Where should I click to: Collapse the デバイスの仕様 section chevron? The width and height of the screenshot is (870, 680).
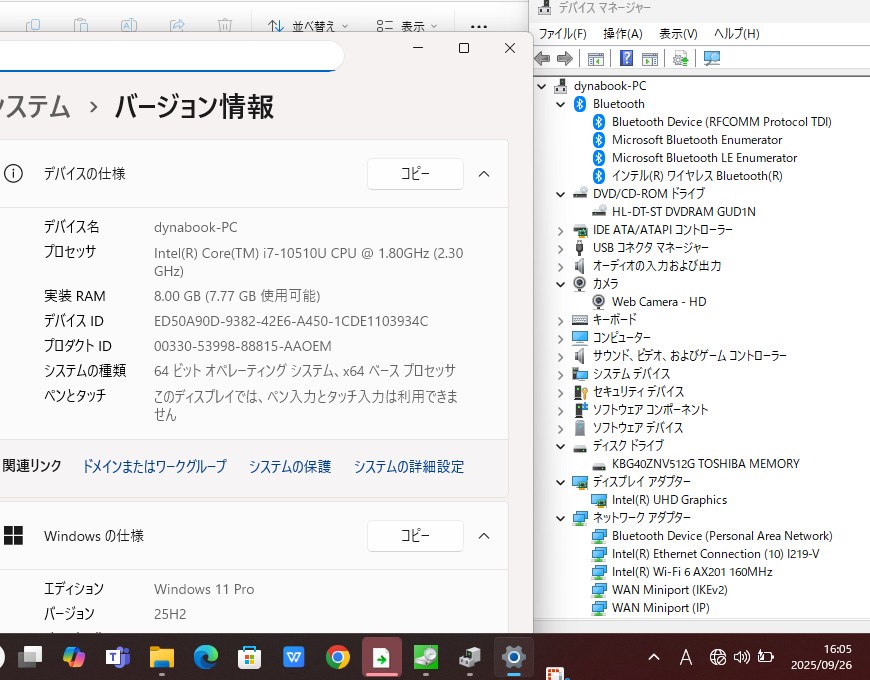coord(484,174)
